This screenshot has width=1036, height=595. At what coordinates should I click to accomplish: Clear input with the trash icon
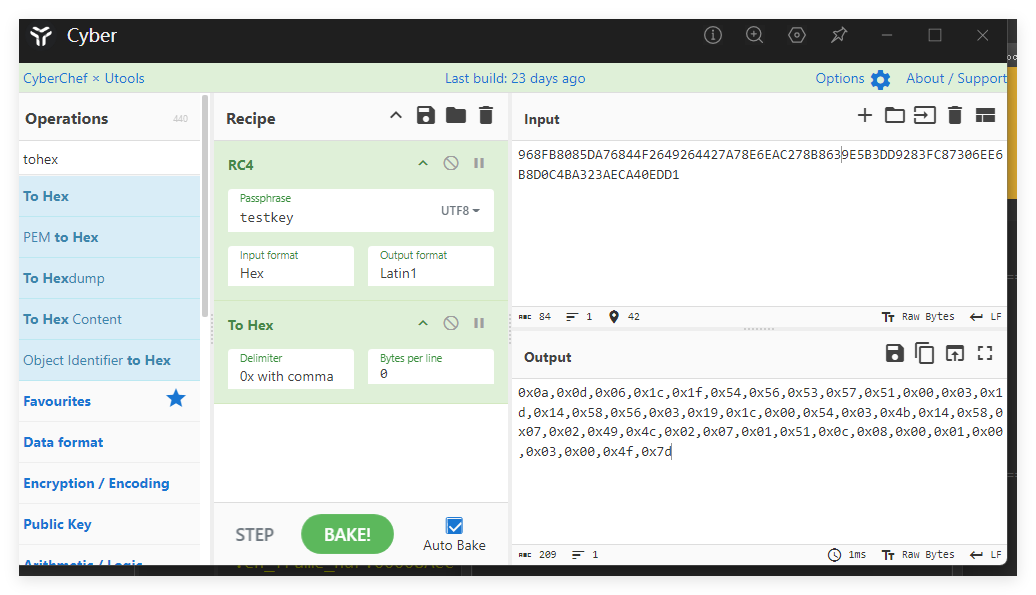point(955,116)
